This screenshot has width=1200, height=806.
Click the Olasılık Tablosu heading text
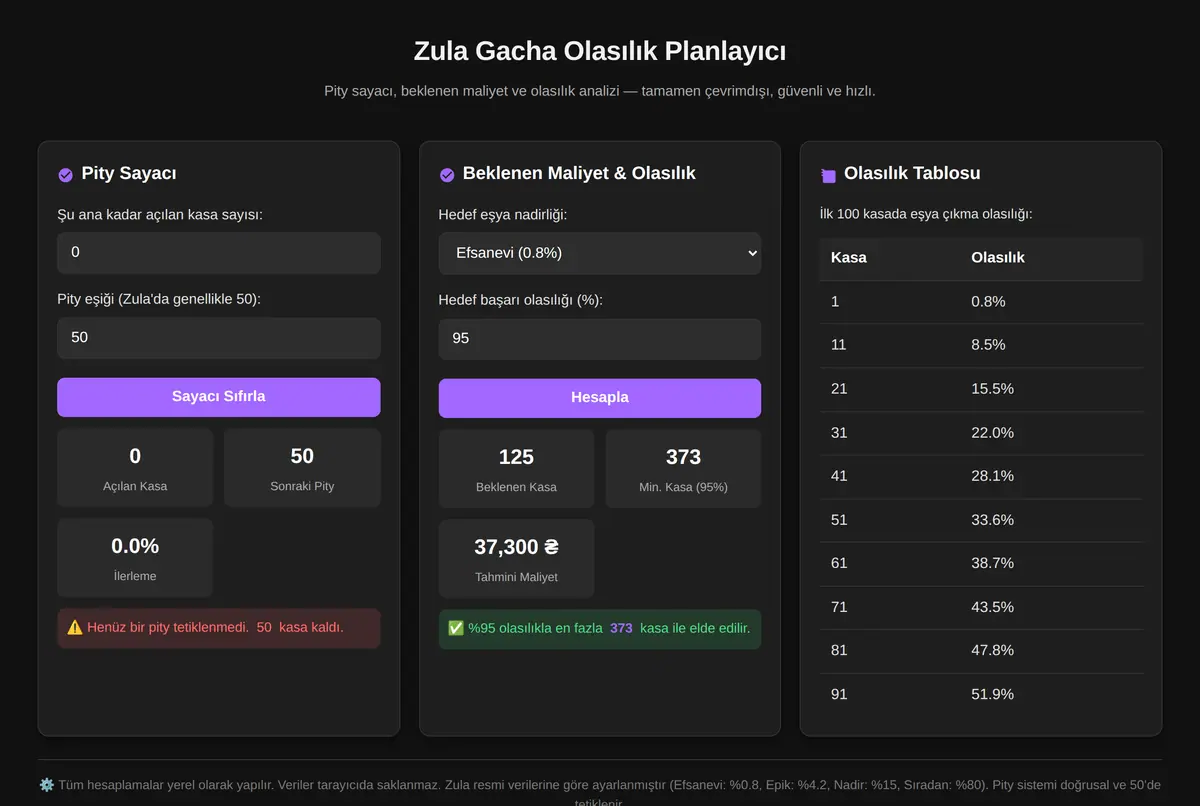click(x=912, y=173)
